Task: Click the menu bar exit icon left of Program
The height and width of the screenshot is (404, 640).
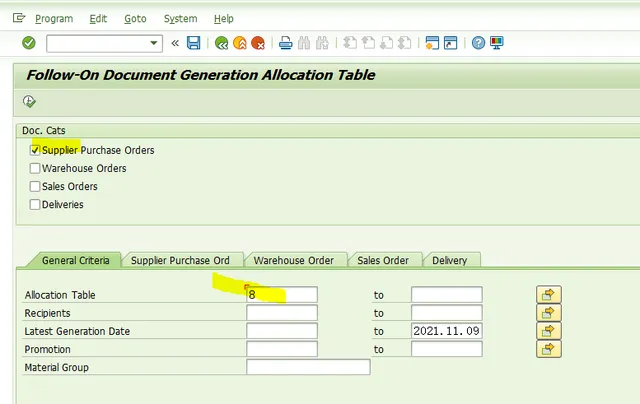Action: [x=19, y=18]
